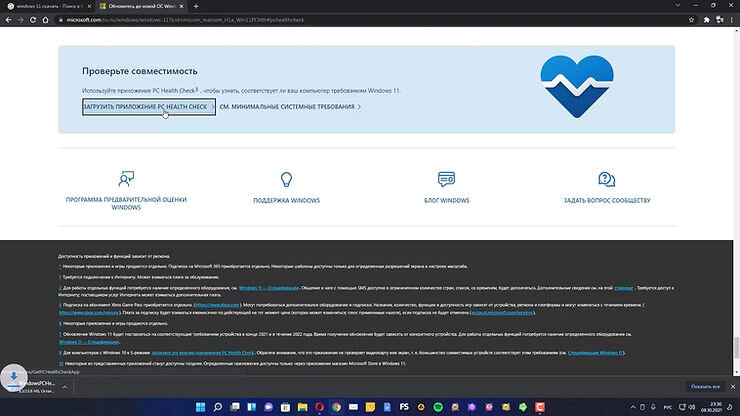
Task: Open the PC Health Check app link in footnote 9
Action: (202, 353)
